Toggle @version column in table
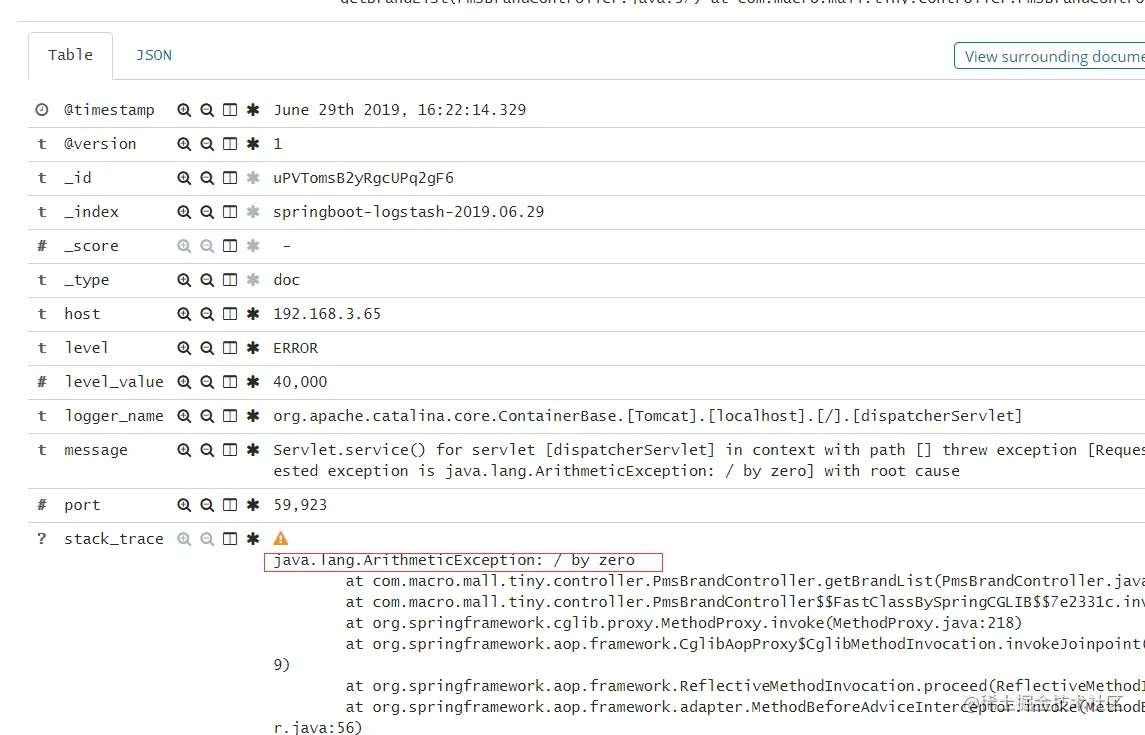The width and height of the screenshot is (1145, 735). 230,144
